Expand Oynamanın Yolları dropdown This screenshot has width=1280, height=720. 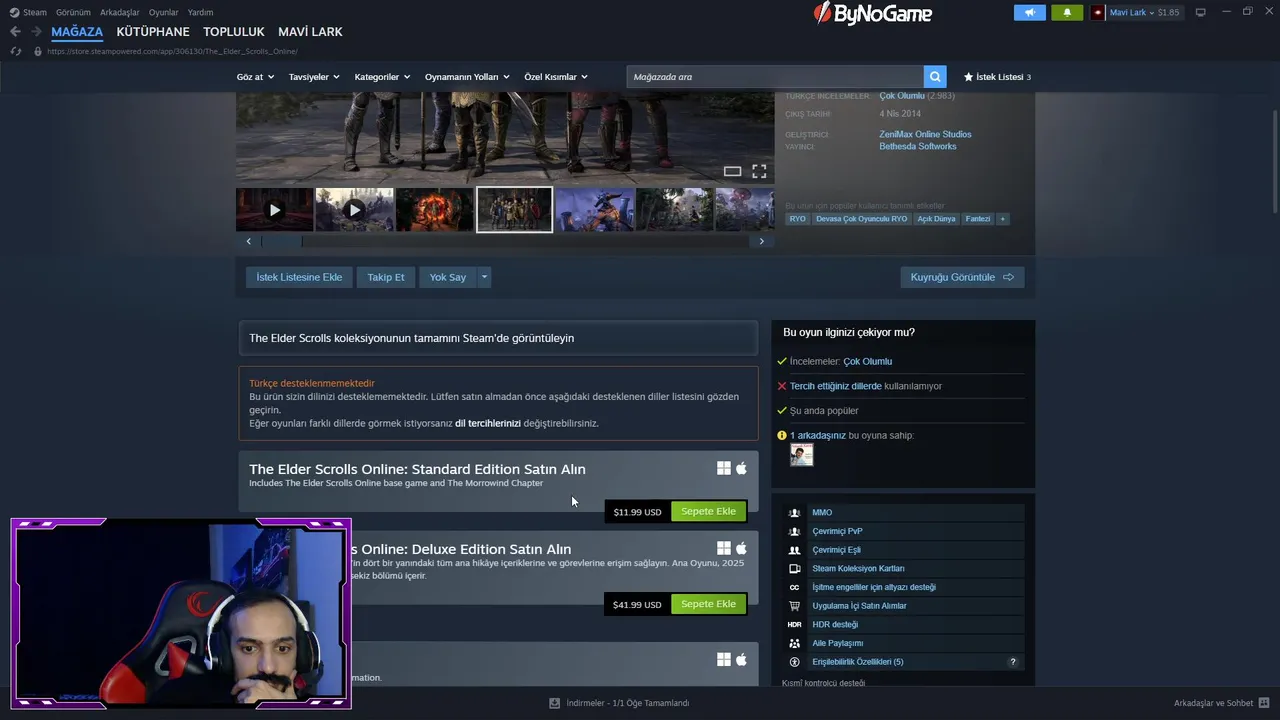(x=467, y=77)
